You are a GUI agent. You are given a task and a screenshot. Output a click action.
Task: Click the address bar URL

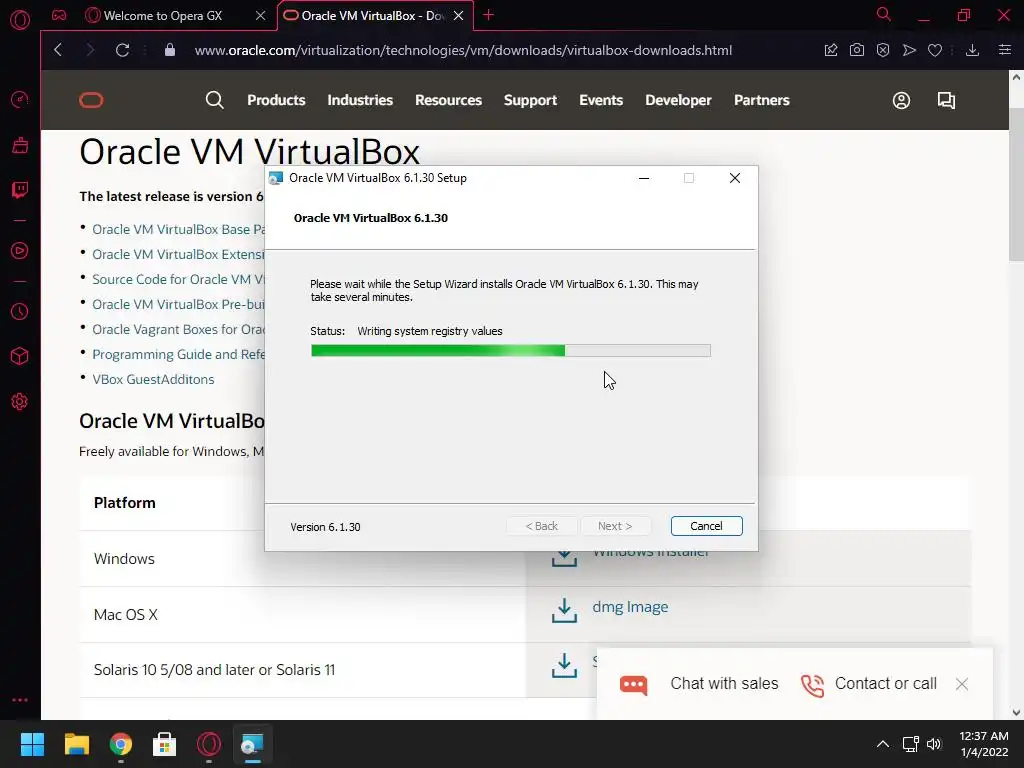tap(463, 50)
